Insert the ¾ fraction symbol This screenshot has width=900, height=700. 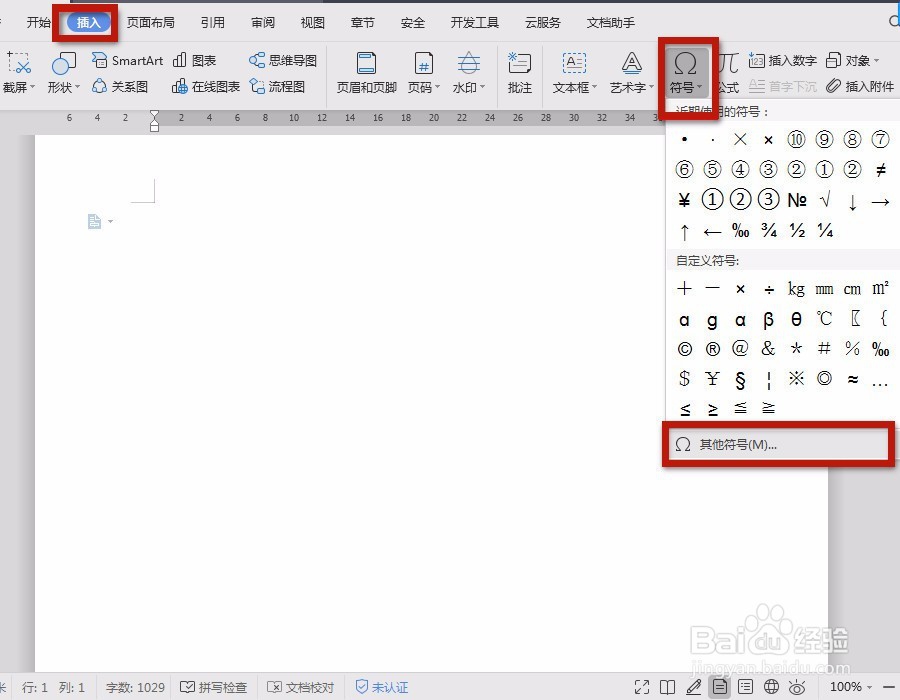pos(769,230)
